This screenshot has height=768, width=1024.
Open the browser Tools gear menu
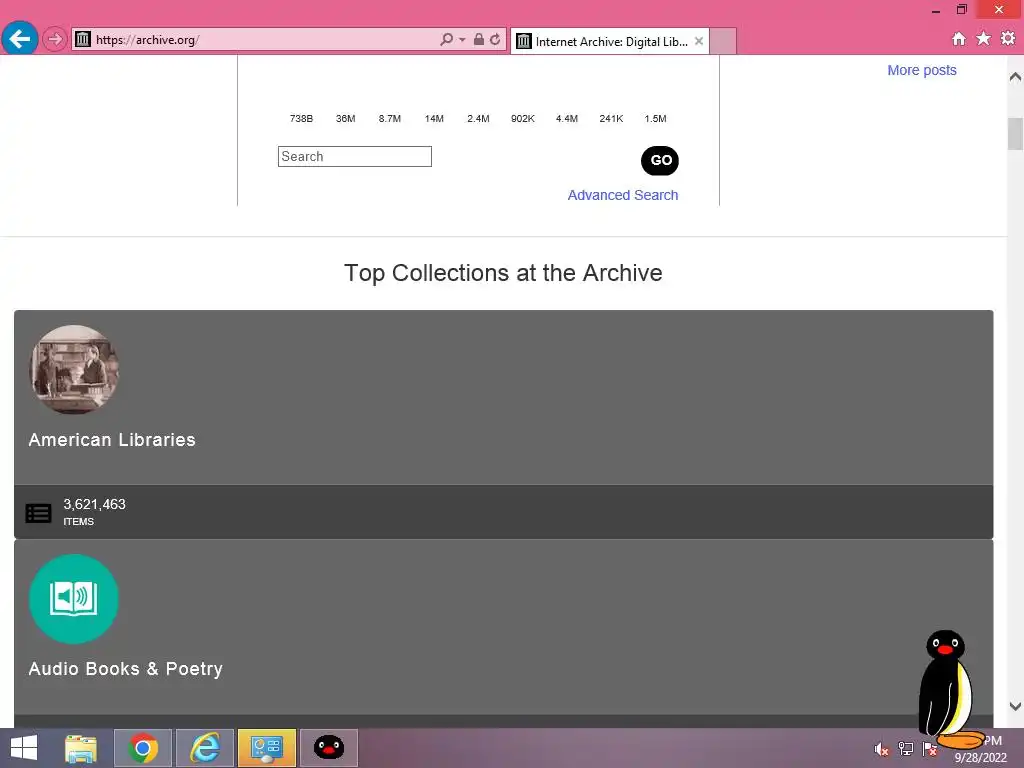tap(1008, 39)
